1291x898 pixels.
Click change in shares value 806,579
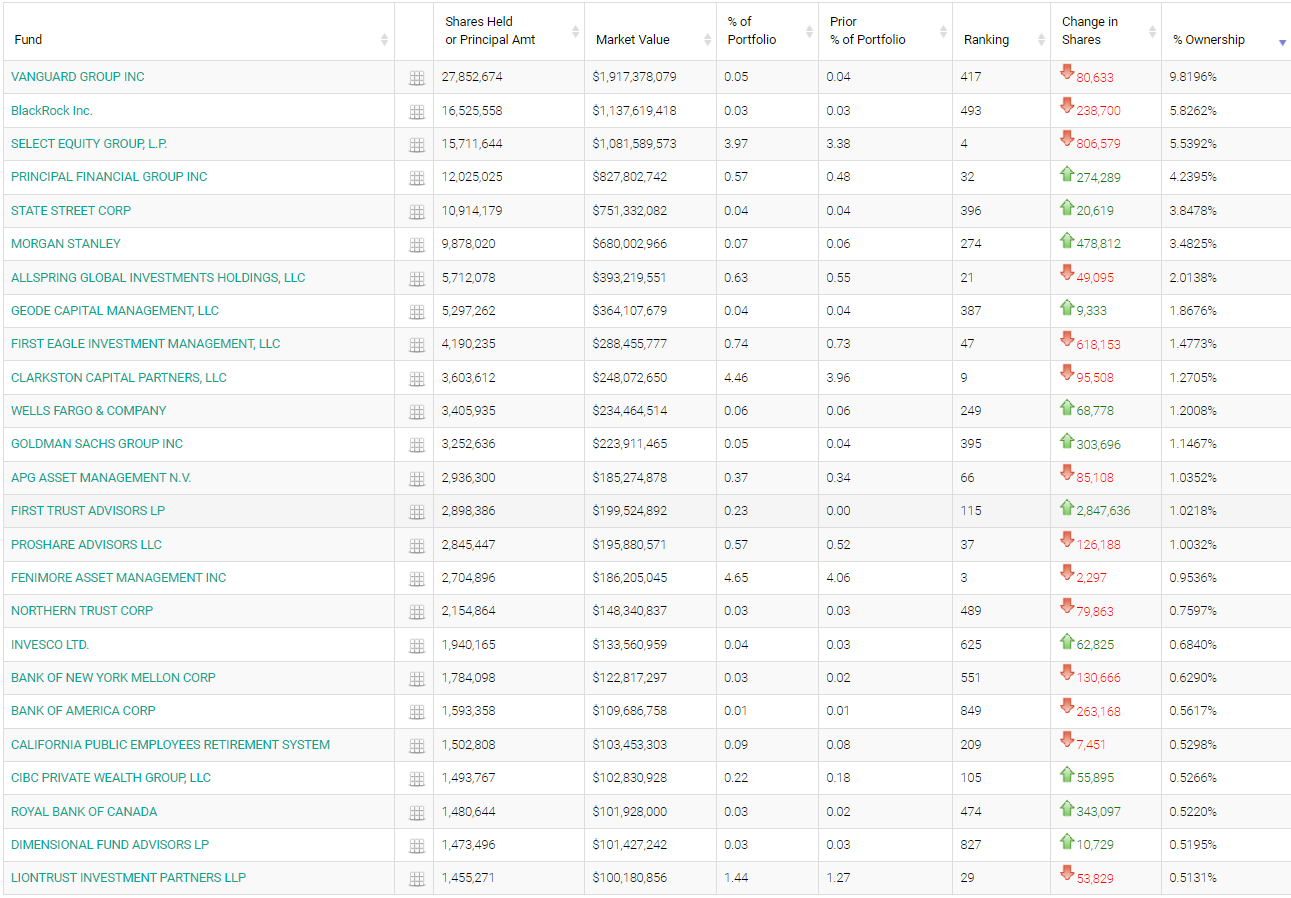(1098, 144)
